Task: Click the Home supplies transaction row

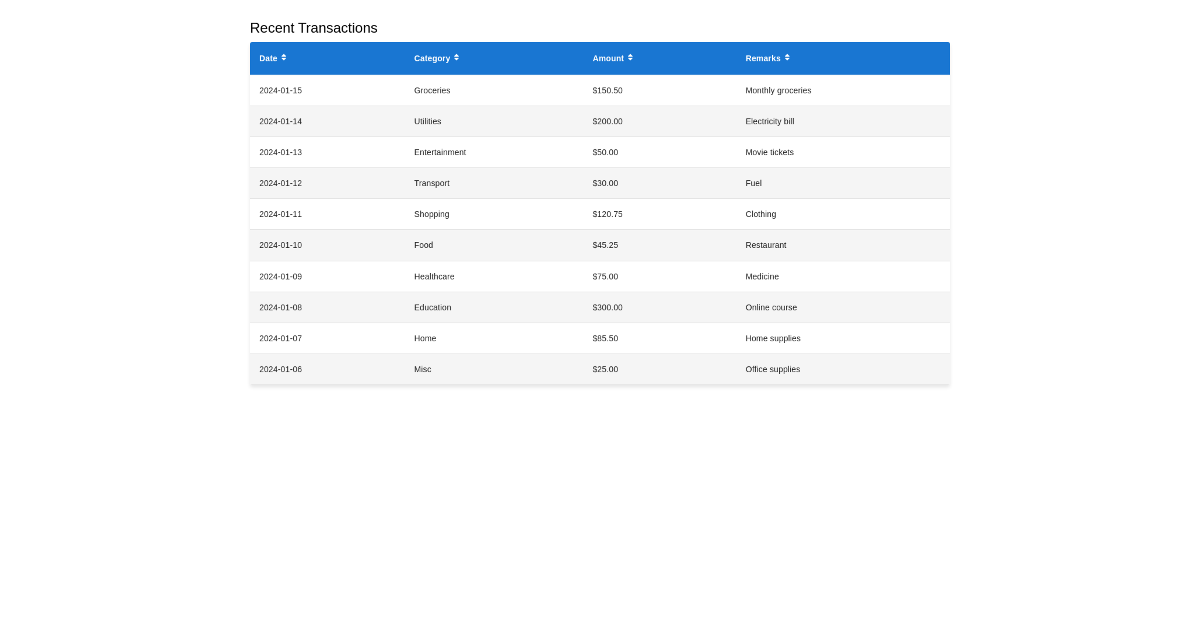Action: (x=600, y=338)
